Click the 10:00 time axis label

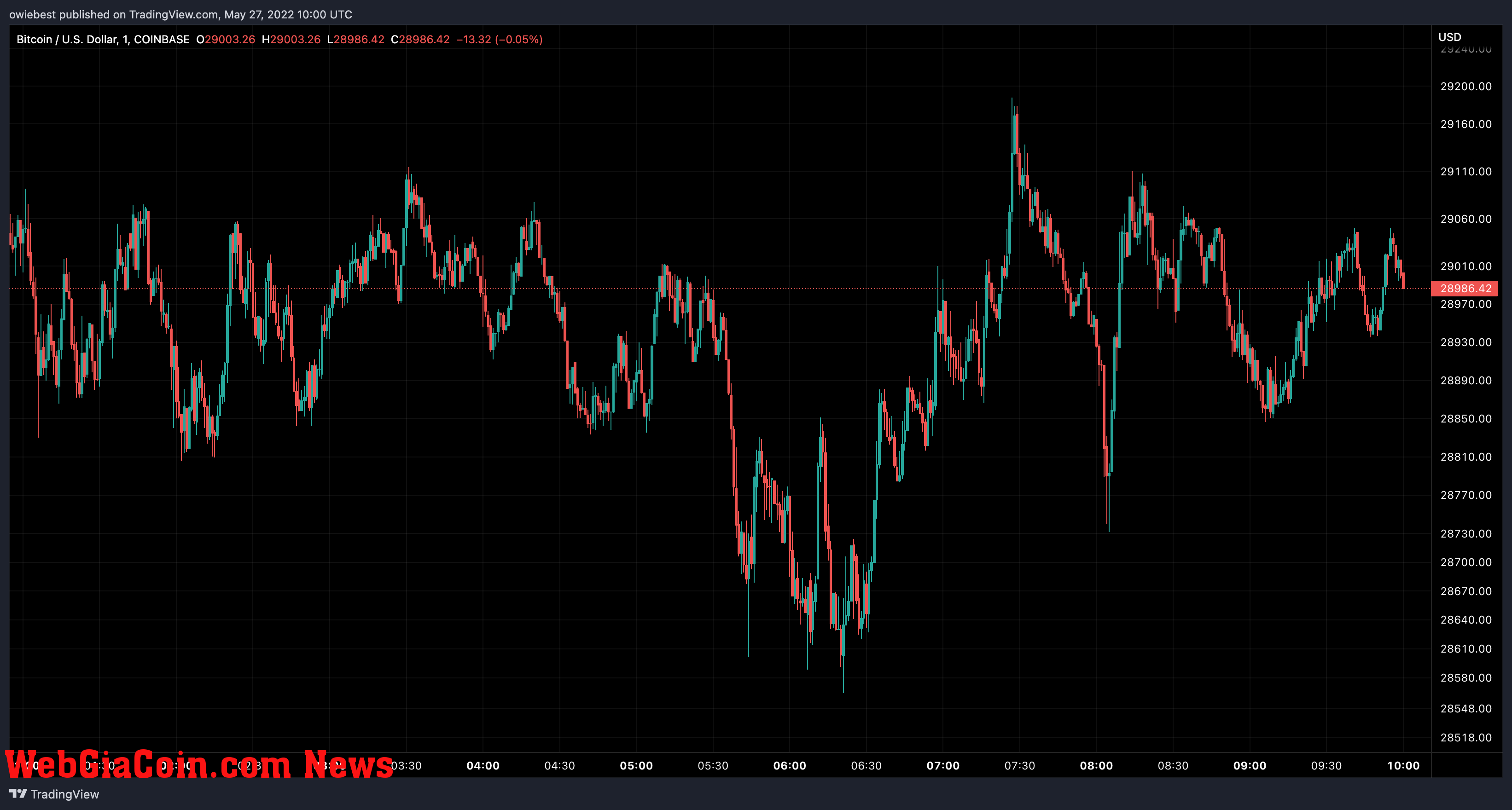1403,765
